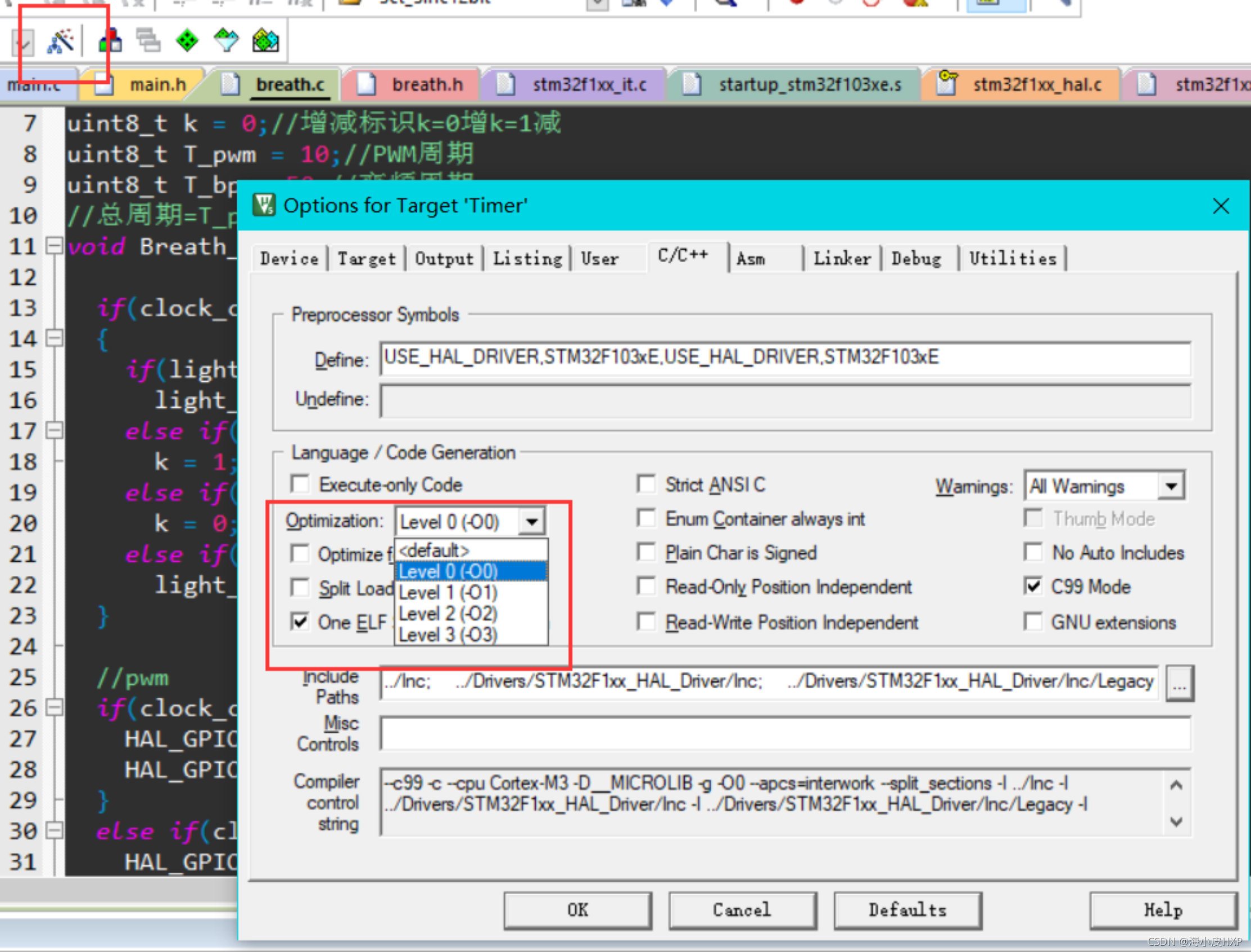Image resolution: width=1251 pixels, height=952 pixels.
Task: Select Level 2 (-O2) optimization option
Action: click(448, 613)
